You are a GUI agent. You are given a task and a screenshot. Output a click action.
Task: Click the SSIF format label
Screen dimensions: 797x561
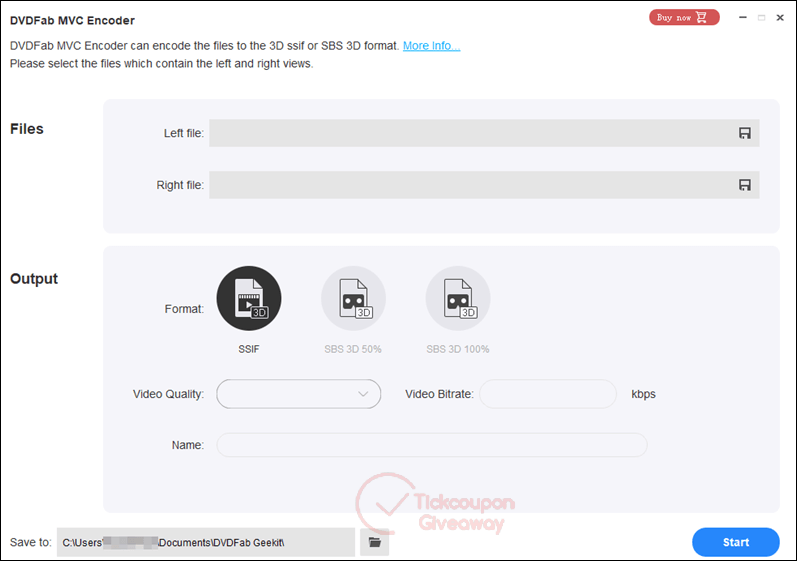pos(249,349)
